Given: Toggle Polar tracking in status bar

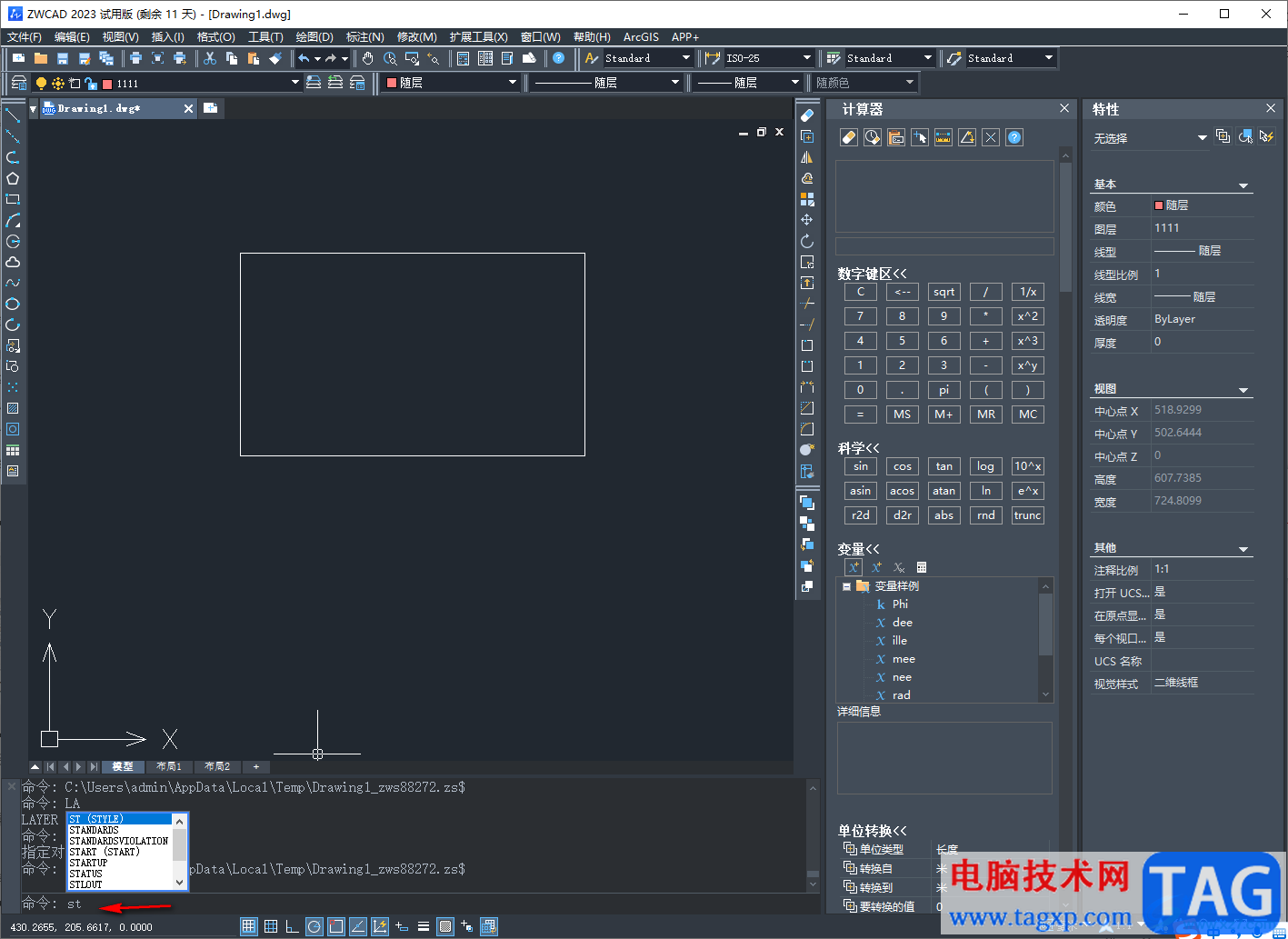Looking at the screenshot, I should (314, 926).
